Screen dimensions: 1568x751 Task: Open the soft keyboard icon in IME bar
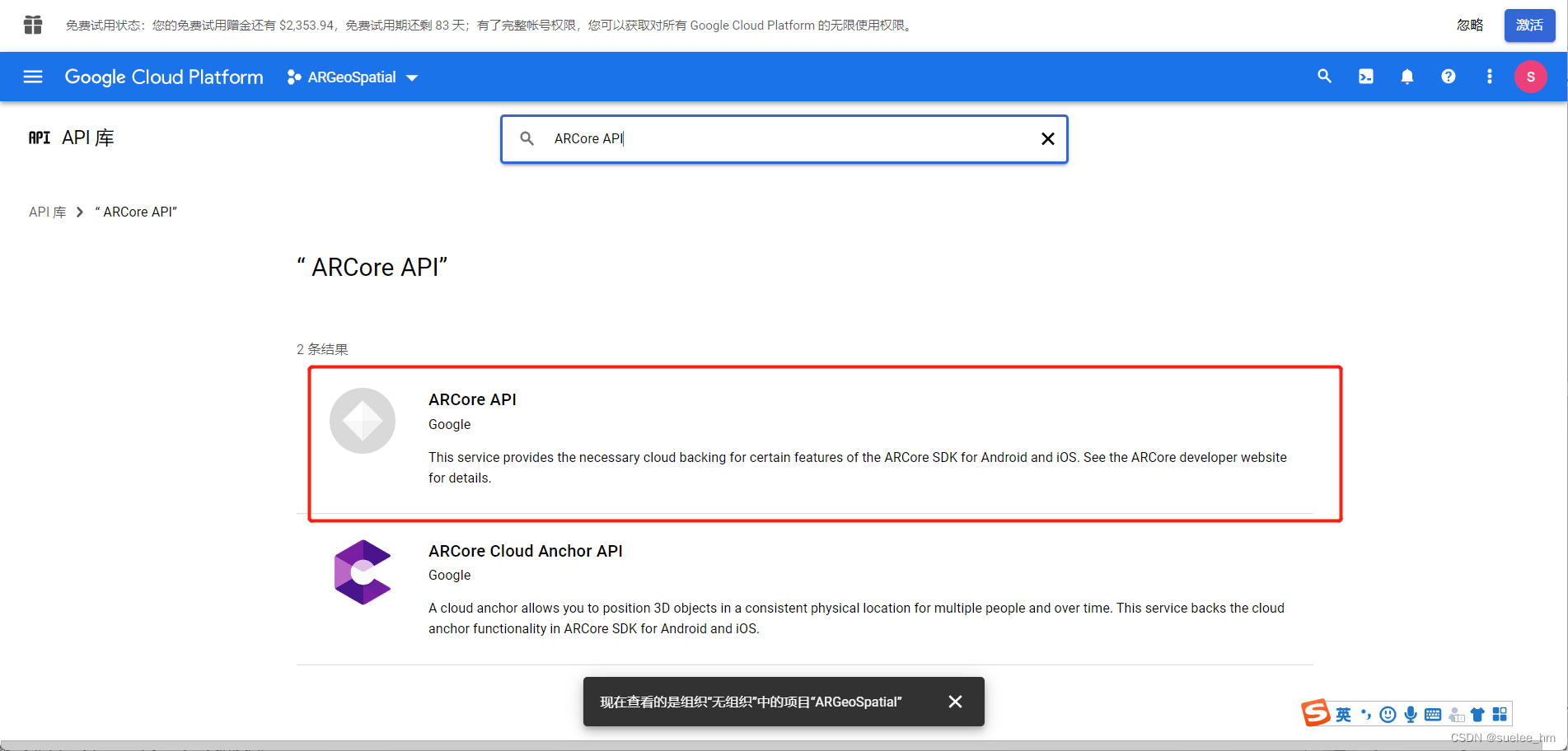click(1433, 714)
